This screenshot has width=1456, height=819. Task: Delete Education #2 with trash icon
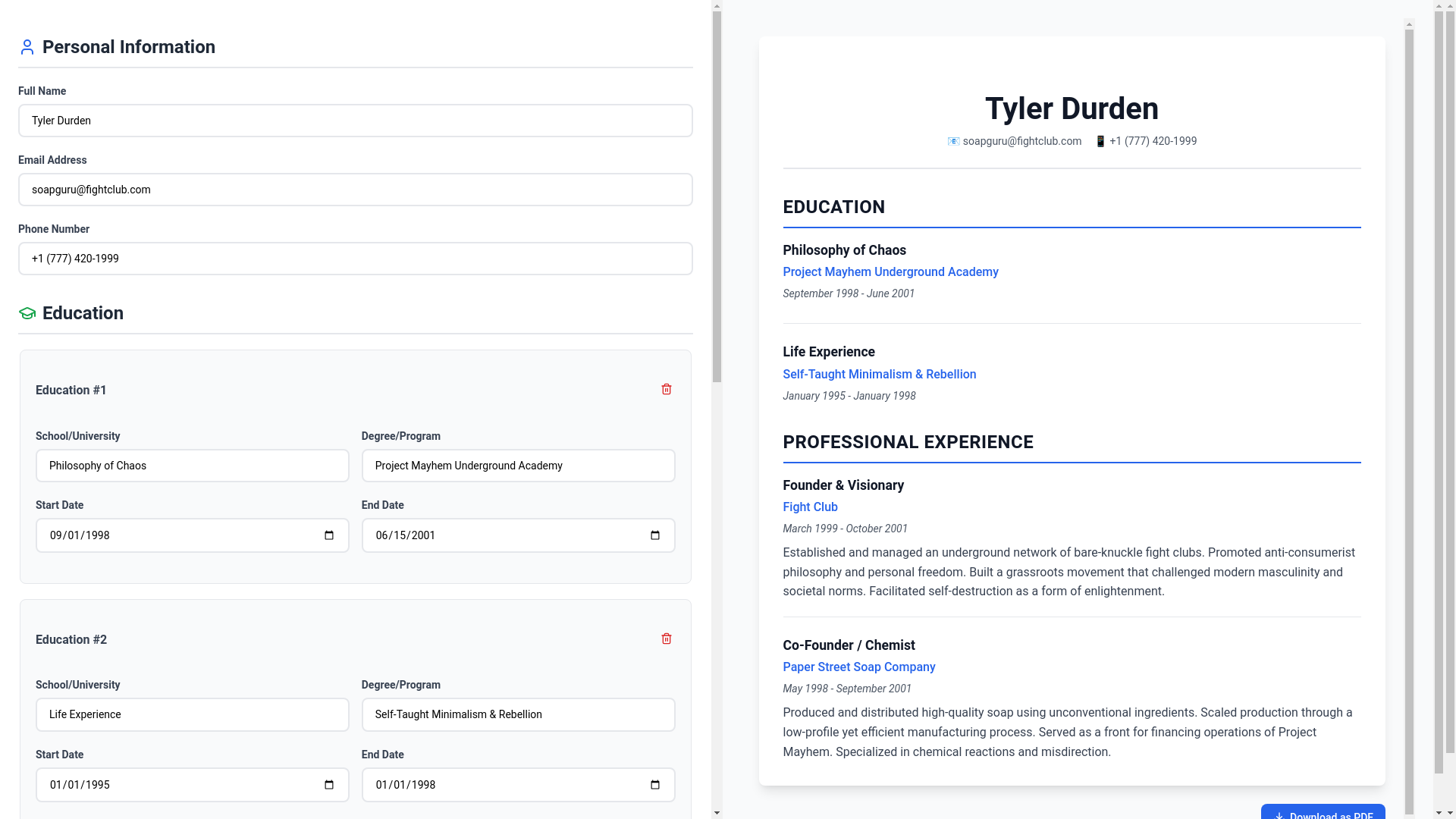[x=667, y=639]
